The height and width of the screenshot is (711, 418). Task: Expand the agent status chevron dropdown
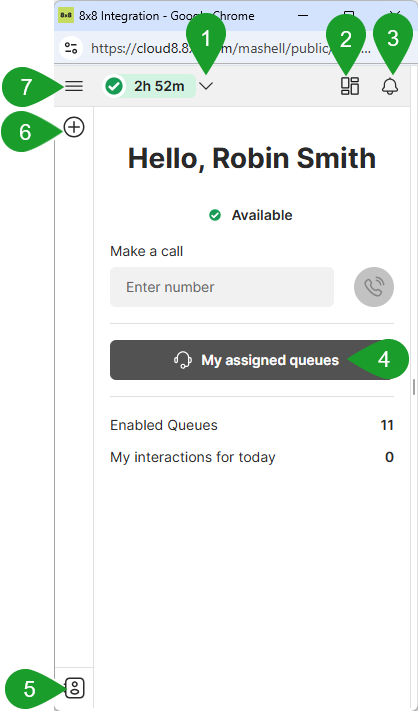(206, 86)
